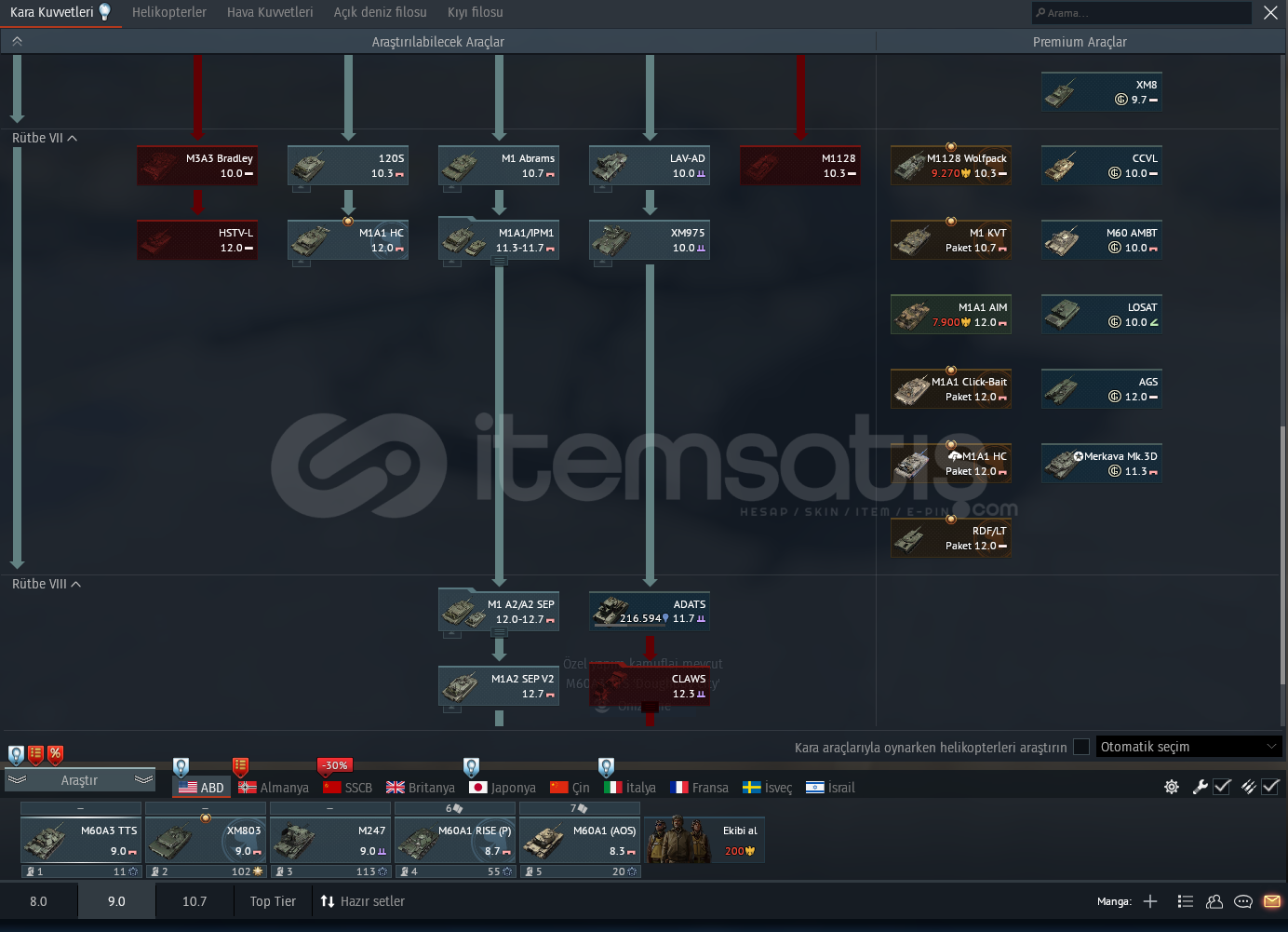Click the Hazır setler swap arrows icon
The height and width of the screenshot is (932, 1288).
pyautogui.click(x=328, y=901)
